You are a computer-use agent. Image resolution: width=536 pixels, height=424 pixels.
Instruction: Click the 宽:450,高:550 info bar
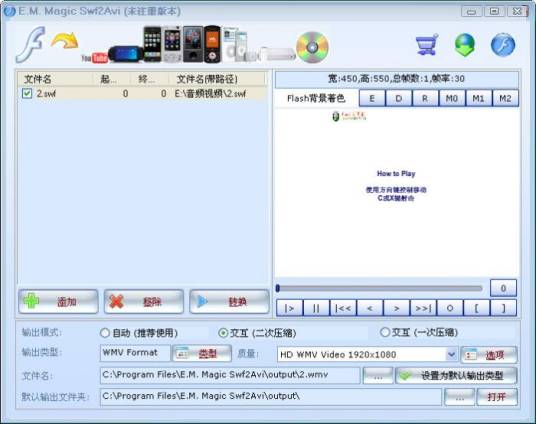397,79
